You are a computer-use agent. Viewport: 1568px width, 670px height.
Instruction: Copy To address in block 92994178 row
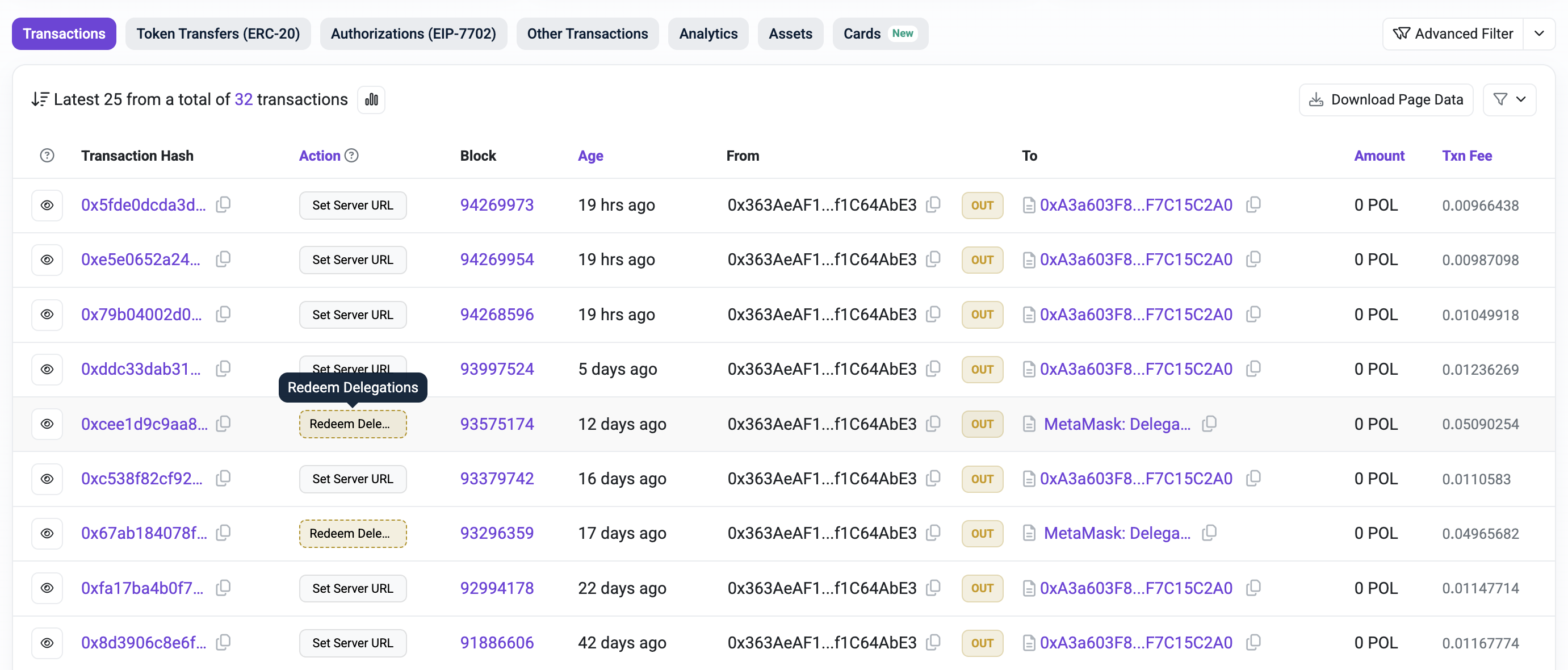coord(1253,587)
